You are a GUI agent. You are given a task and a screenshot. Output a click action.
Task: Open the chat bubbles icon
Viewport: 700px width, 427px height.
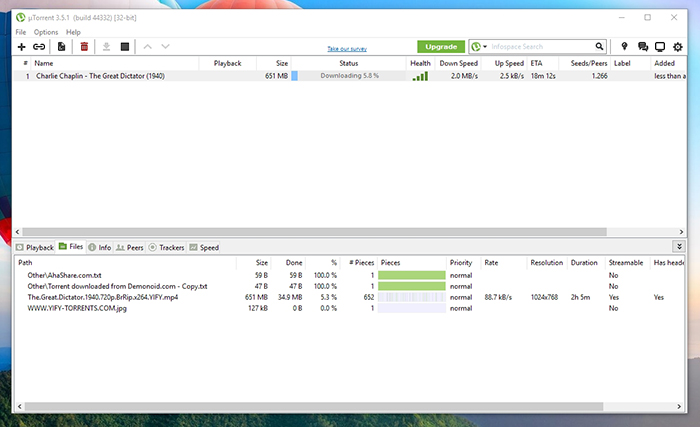tap(643, 46)
